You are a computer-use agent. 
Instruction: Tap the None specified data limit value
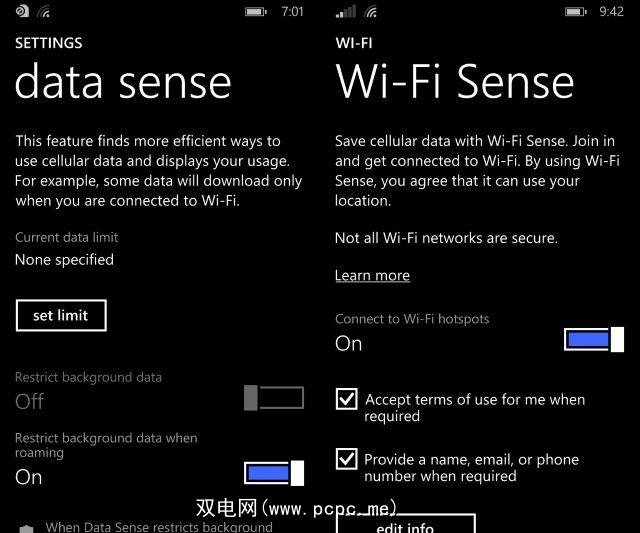64,259
